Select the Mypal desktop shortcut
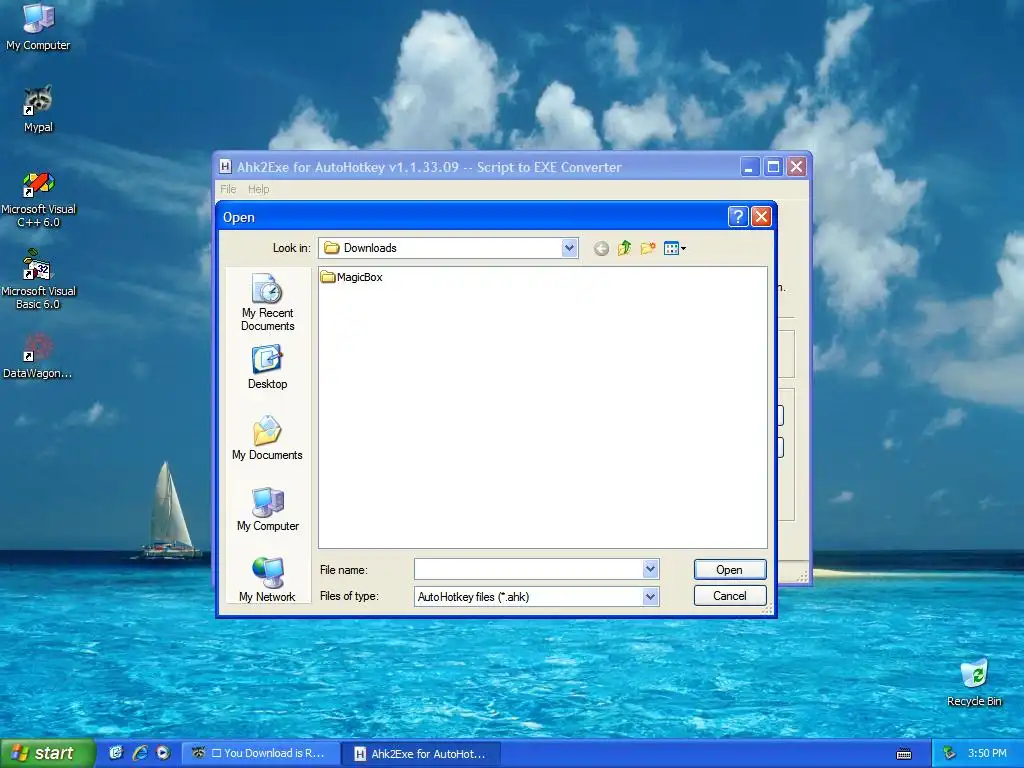 tap(38, 109)
